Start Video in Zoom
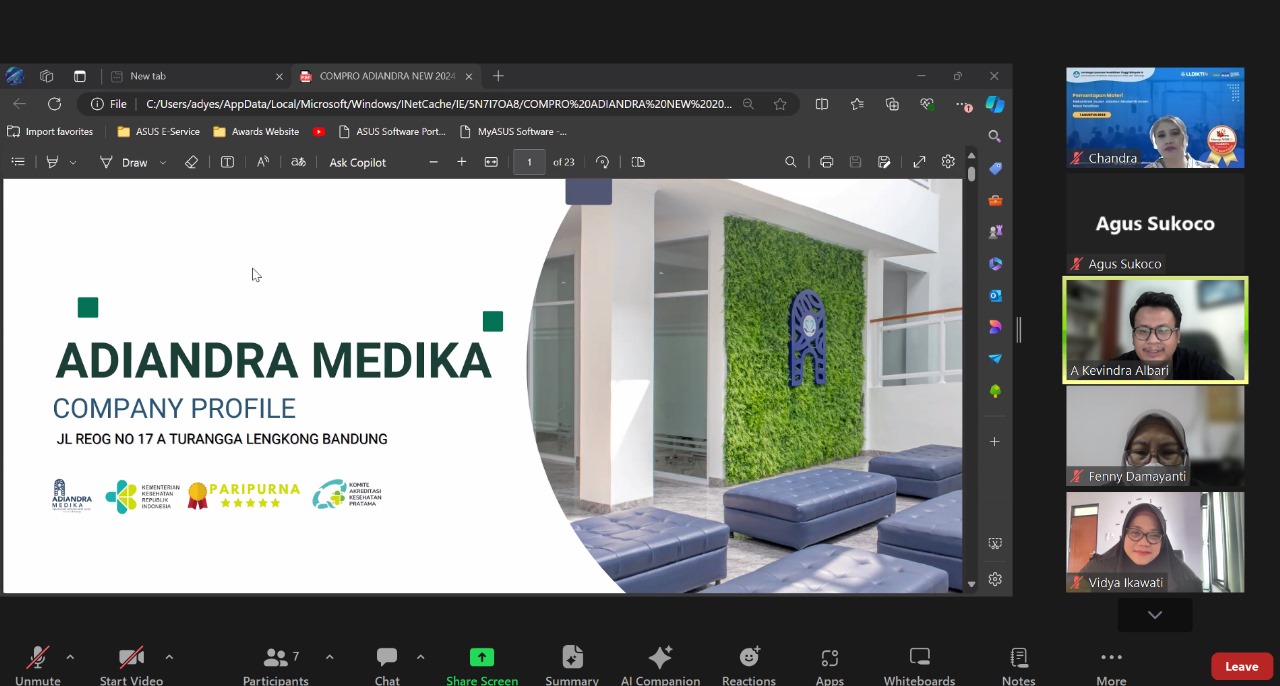 point(131,665)
